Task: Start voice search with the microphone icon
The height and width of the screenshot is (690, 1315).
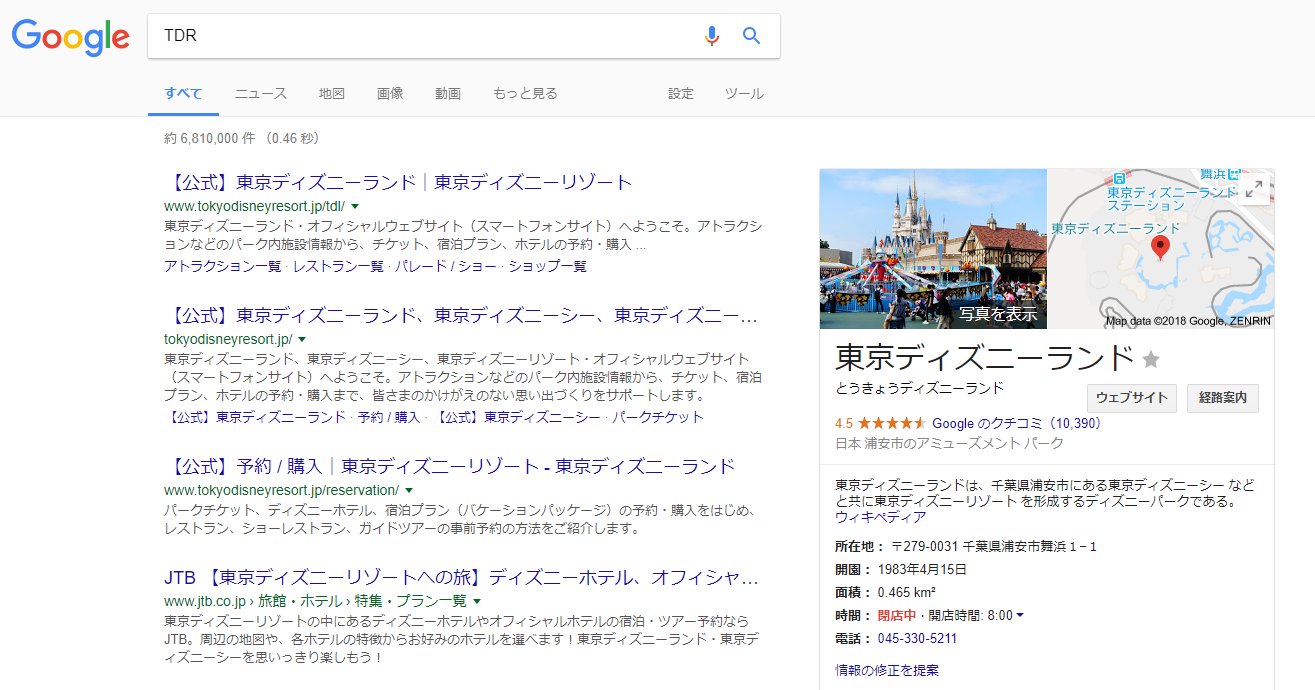Action: click(711, 36)
